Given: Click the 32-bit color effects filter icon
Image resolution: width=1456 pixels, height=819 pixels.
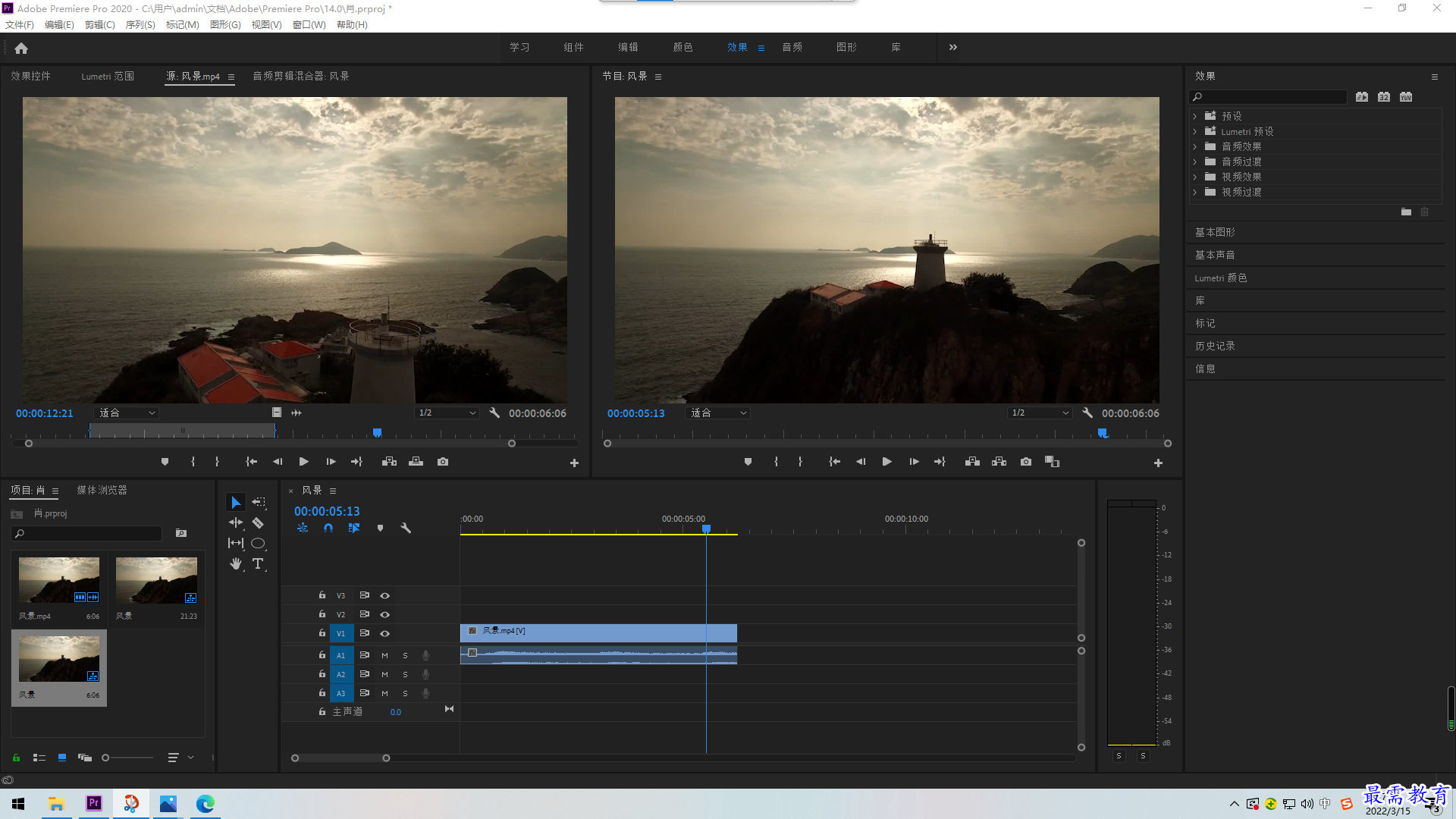Looking at the screenshot, I should tap(1384, 97).
